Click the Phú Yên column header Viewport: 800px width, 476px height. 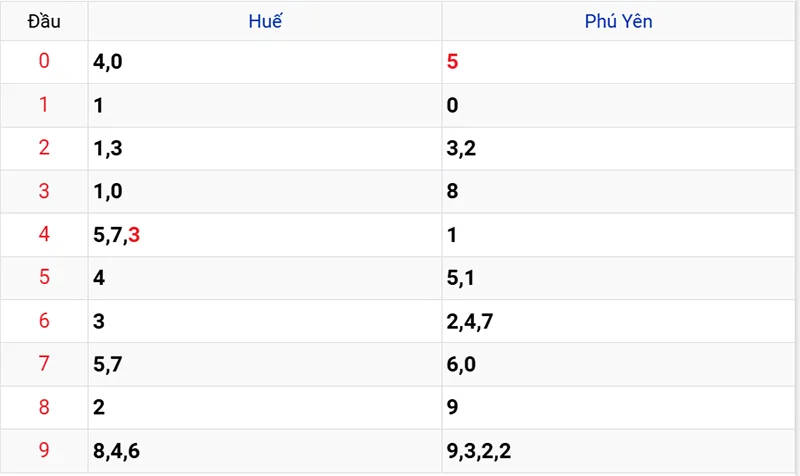click(619, 20)
